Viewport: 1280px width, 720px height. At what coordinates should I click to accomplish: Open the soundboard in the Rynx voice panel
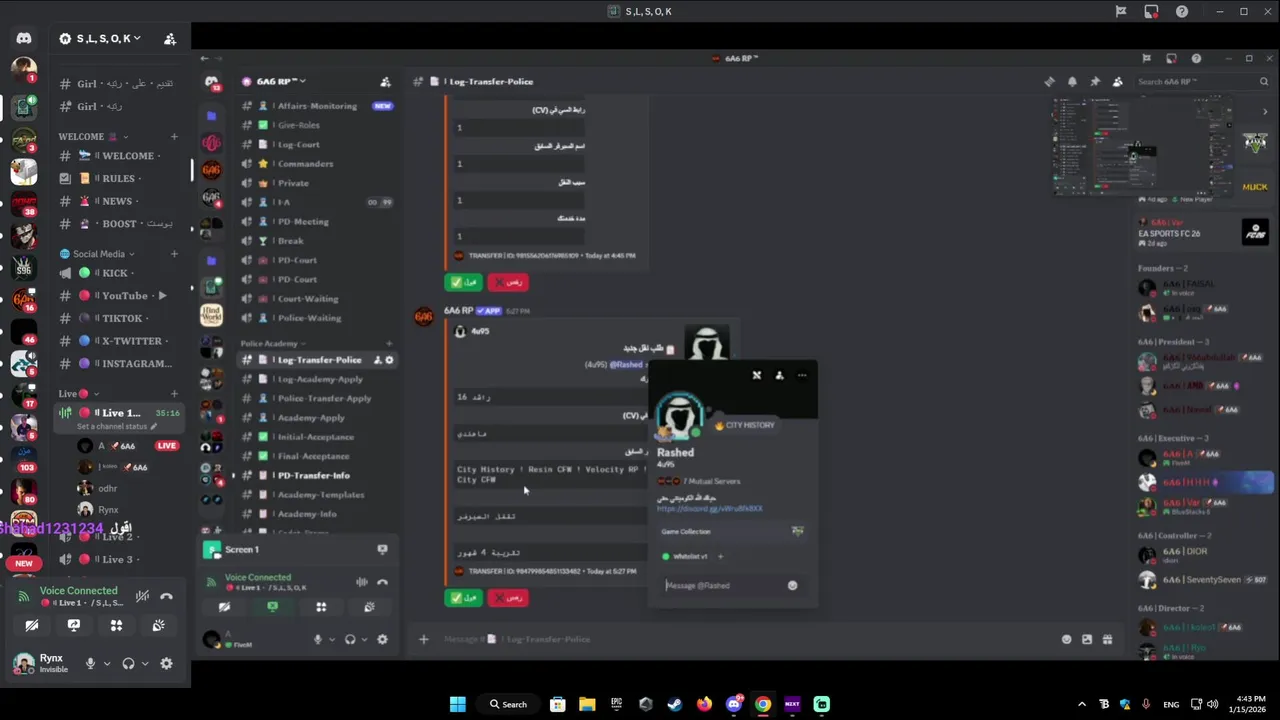(x=158, y=625)
